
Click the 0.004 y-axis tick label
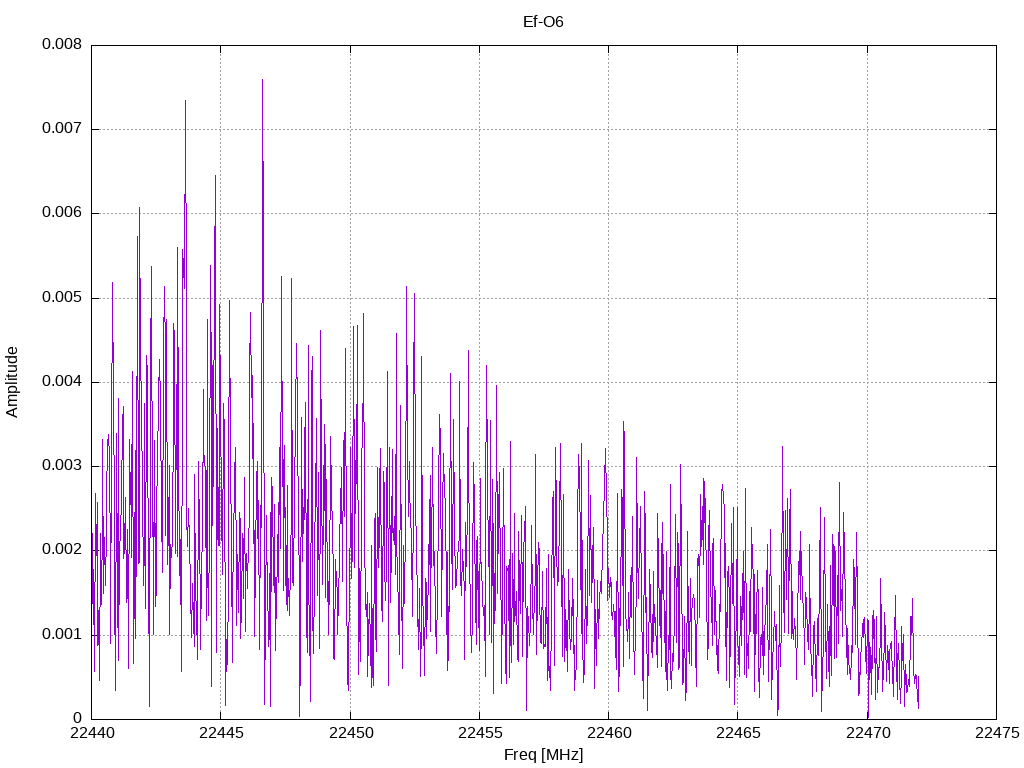[62, 381]
